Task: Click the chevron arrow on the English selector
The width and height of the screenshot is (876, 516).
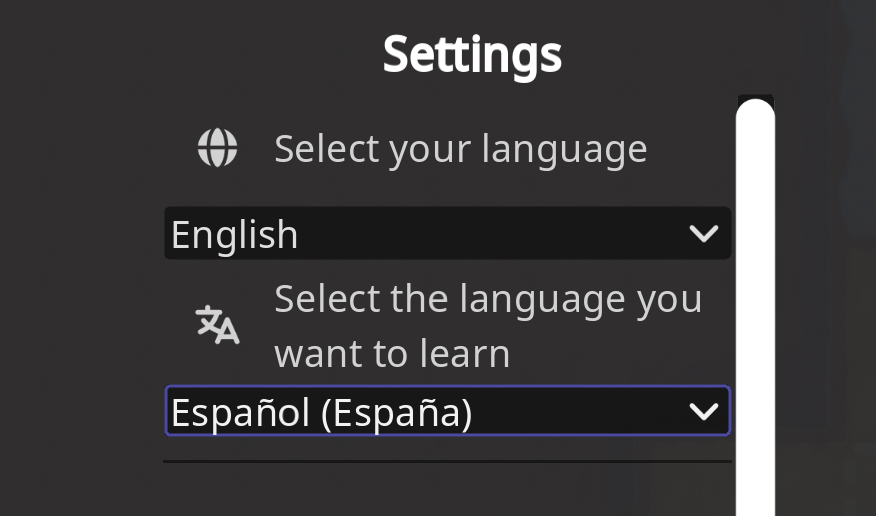Action: [x=704, y=234]
